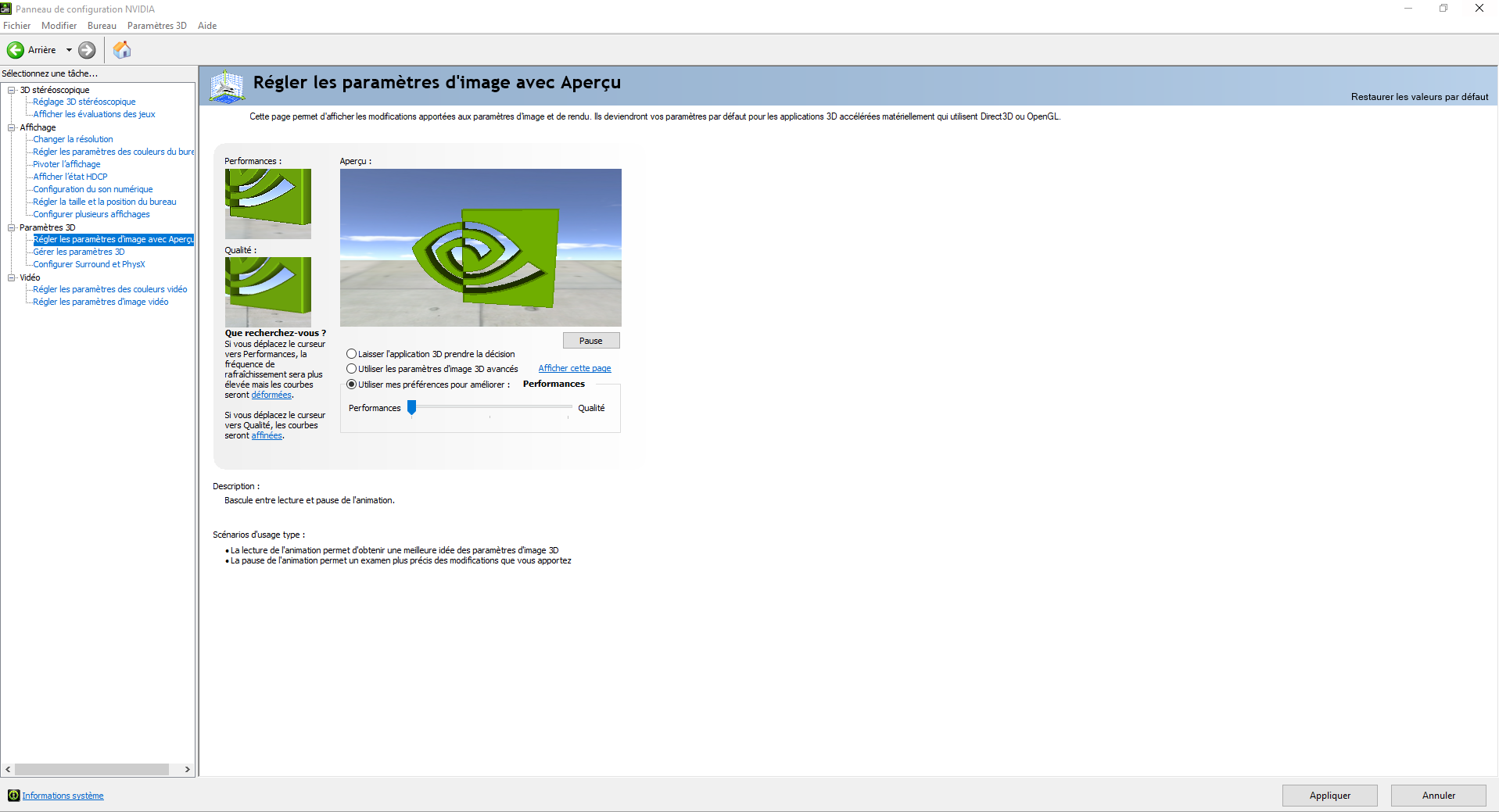
Task: Click the Qualité end of the slider track
Action: 569,407
